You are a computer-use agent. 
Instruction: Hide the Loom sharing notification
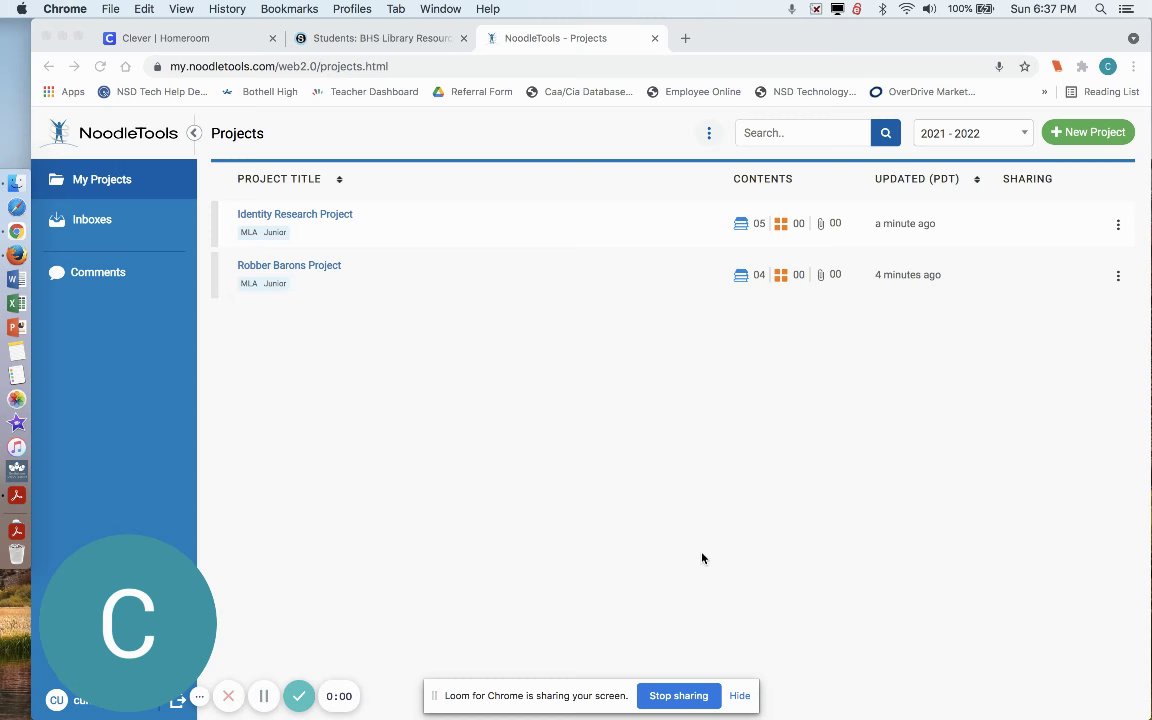coord(740,696)
